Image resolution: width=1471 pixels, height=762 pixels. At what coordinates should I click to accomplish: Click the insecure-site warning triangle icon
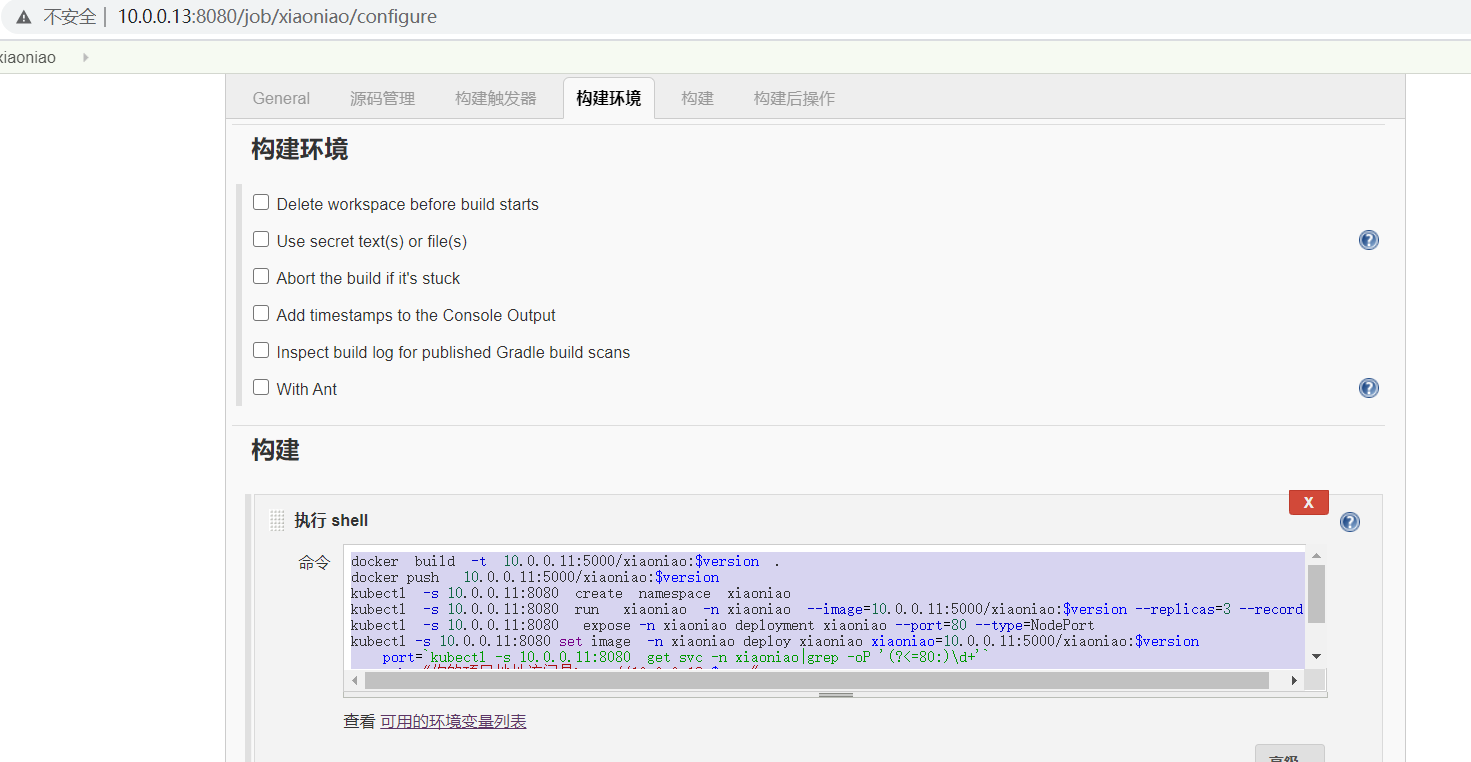23,17
